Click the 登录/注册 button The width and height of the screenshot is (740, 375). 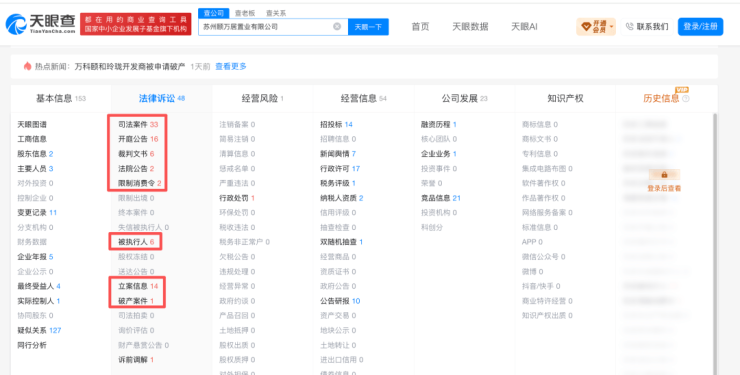[x=700, y=27]
